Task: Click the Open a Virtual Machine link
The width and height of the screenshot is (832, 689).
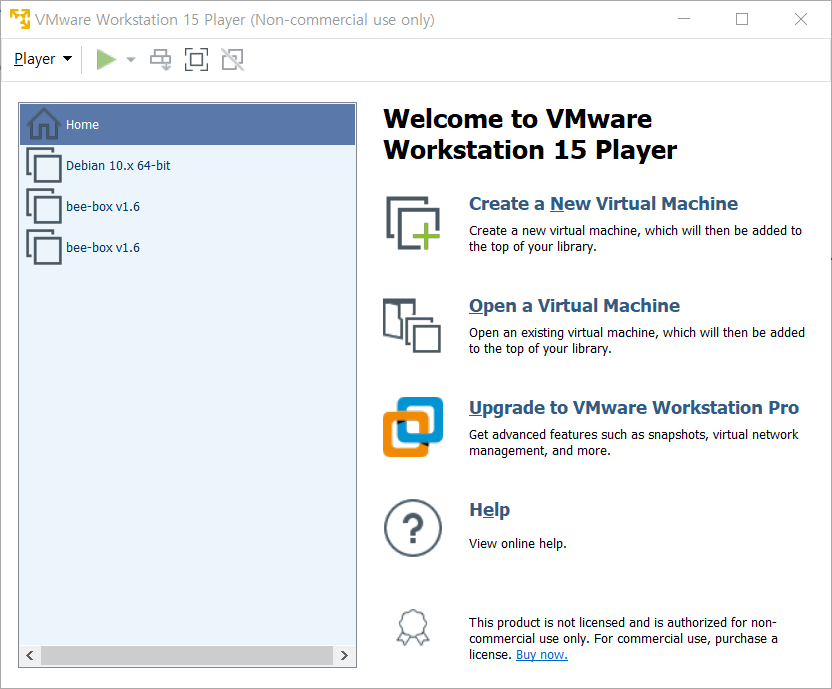Action: pos(574,306)
